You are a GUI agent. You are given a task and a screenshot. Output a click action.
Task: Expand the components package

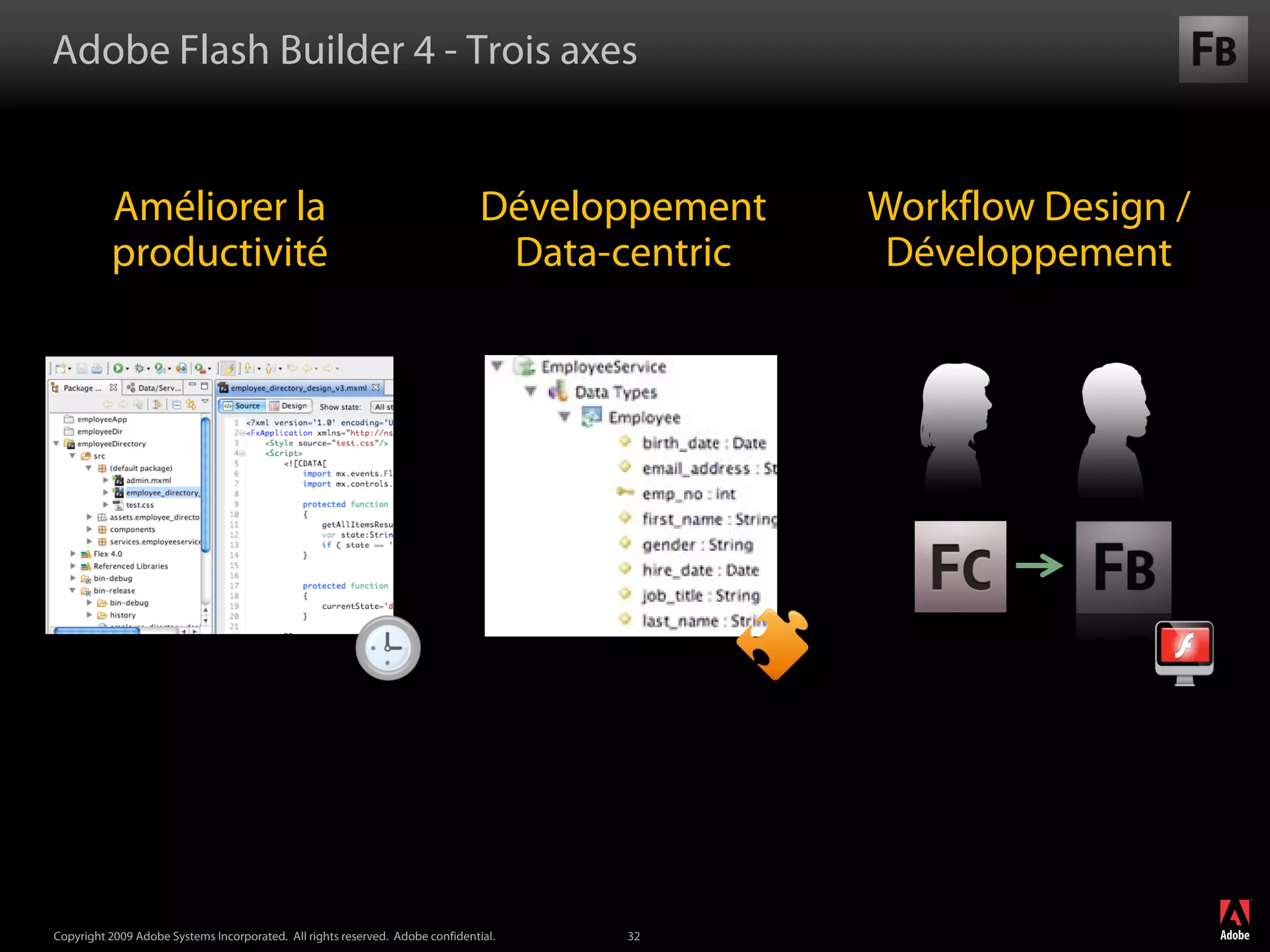click(89, 529)
